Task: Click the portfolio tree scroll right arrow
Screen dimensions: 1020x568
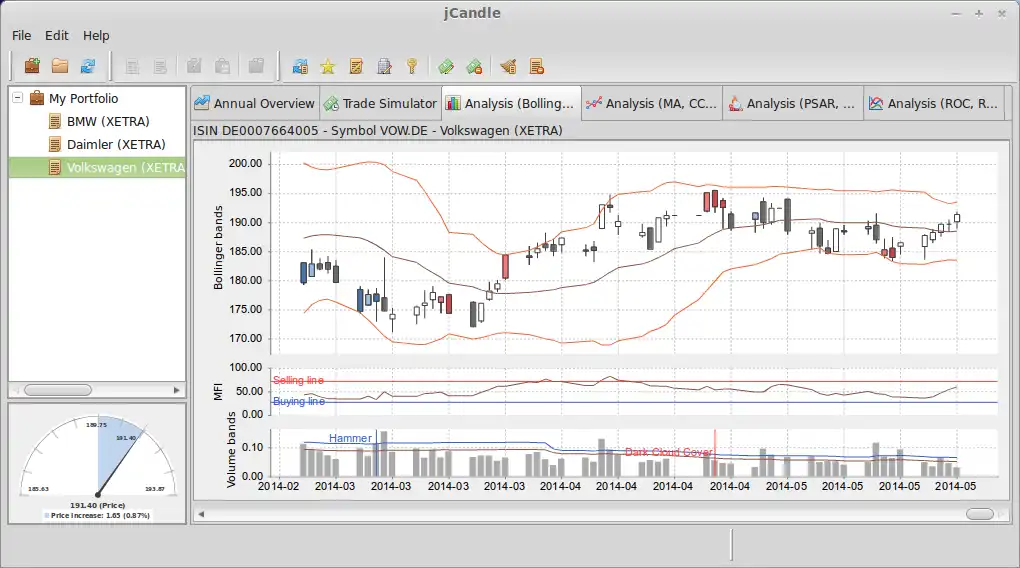Action: tap(176, 390)
